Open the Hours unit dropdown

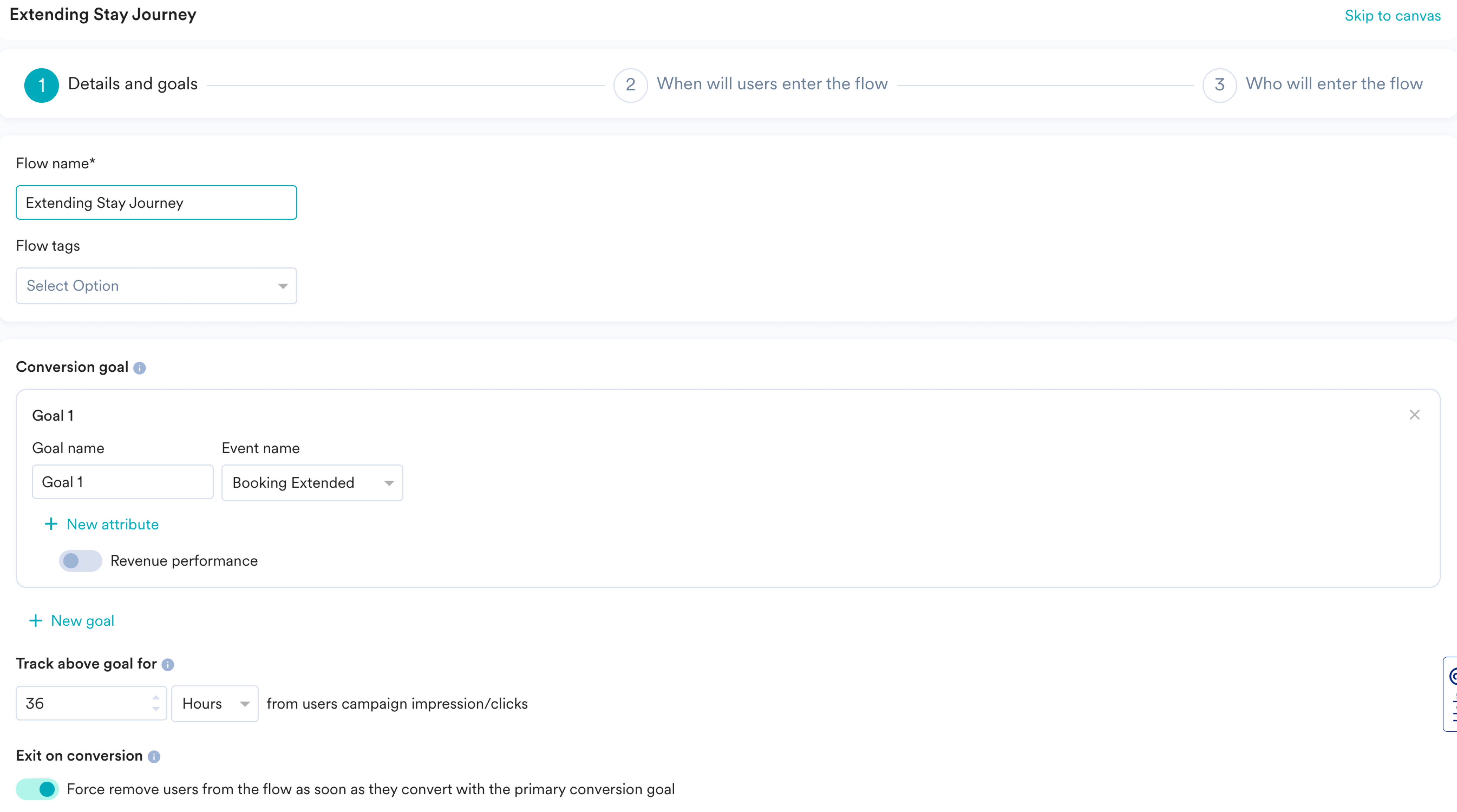(214, 703)
